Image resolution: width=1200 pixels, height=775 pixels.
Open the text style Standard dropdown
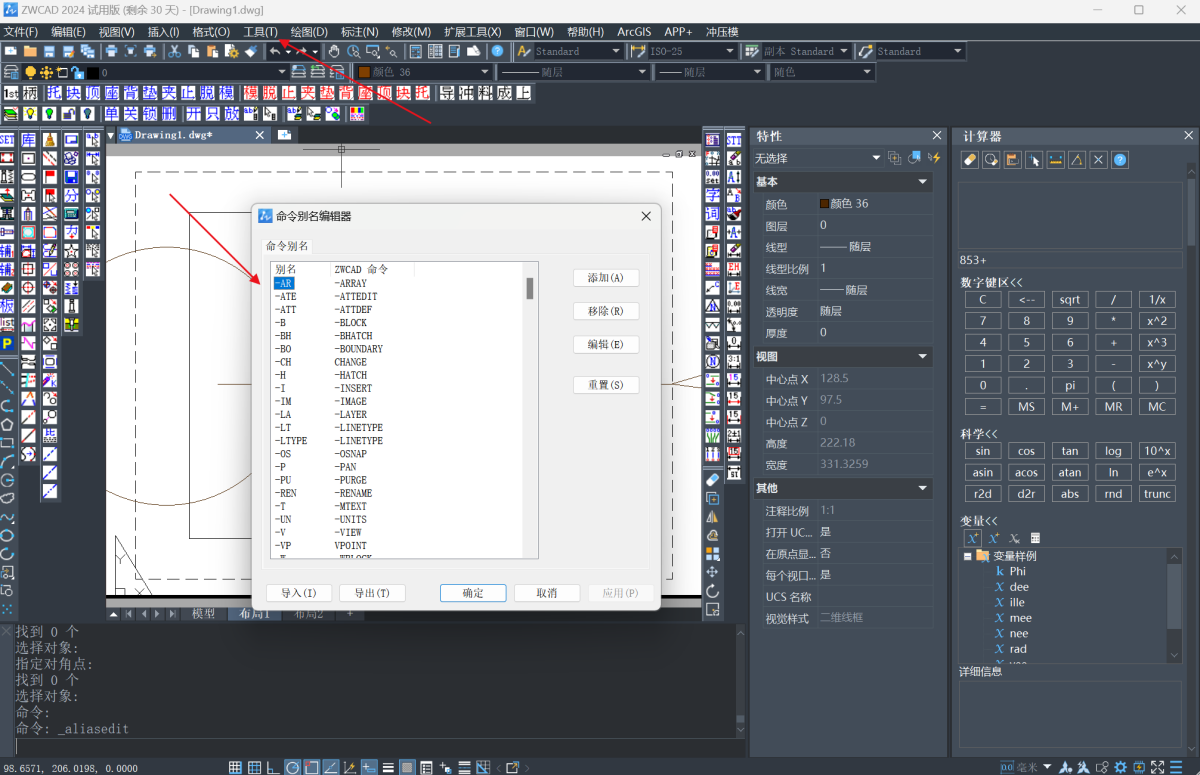tap(614, 51)
